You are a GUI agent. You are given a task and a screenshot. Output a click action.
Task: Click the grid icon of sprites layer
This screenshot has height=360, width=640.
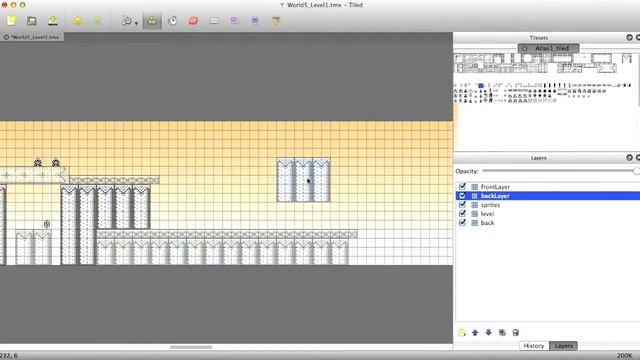pos(475,204)
